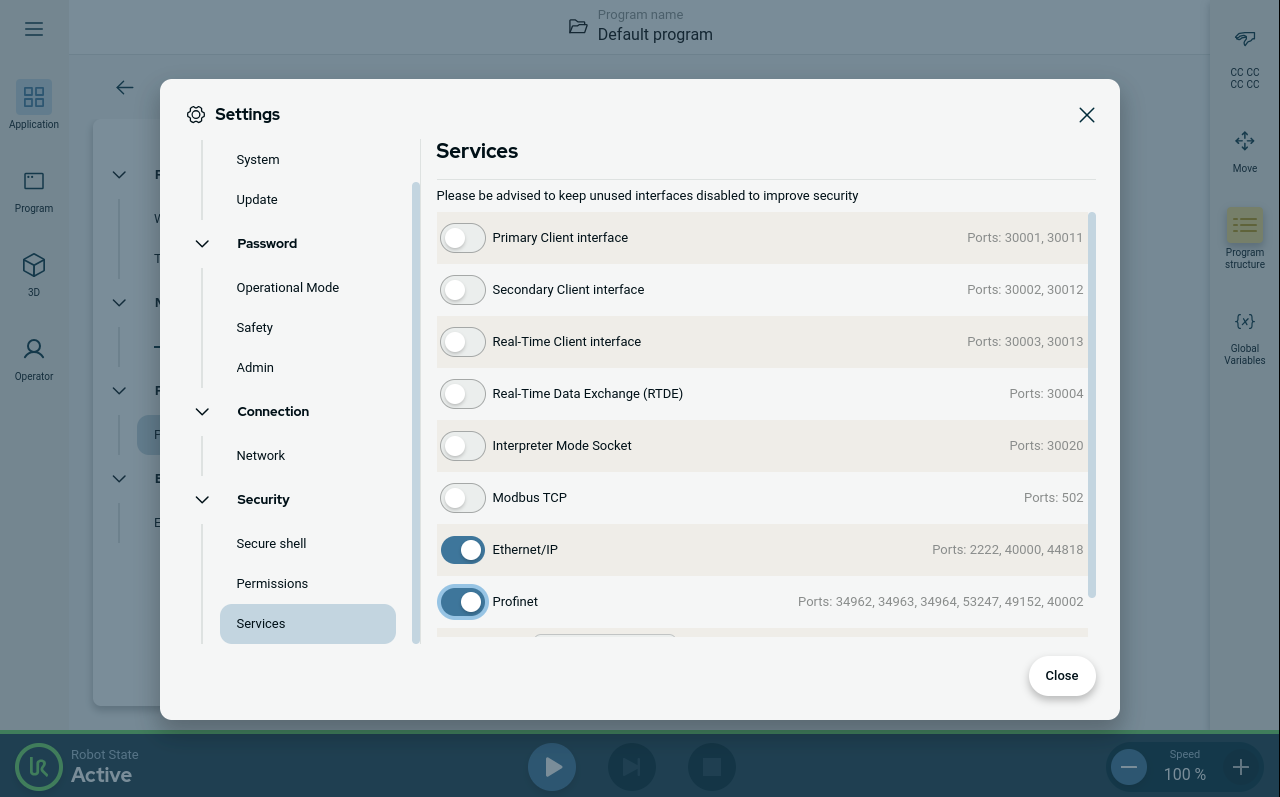This screenshot has height=797, width=1280.
Task: Enable the Primary Client interface toggle
Action: click(463, 238)
